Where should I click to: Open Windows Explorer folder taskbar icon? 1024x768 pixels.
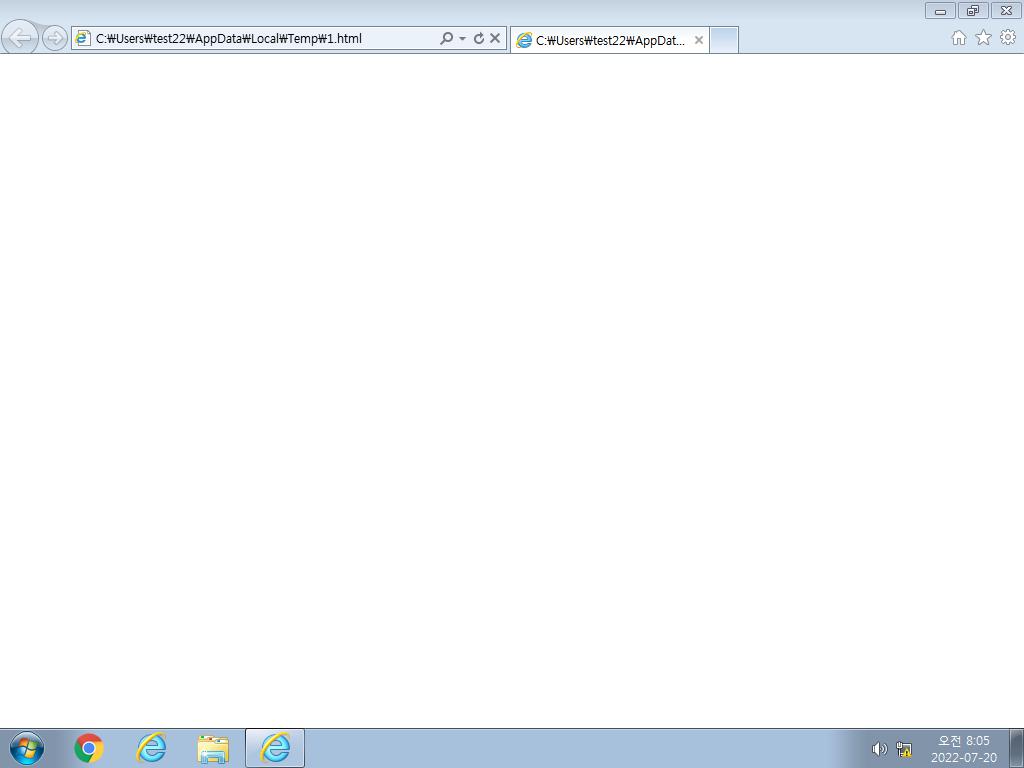coord(213,749)
